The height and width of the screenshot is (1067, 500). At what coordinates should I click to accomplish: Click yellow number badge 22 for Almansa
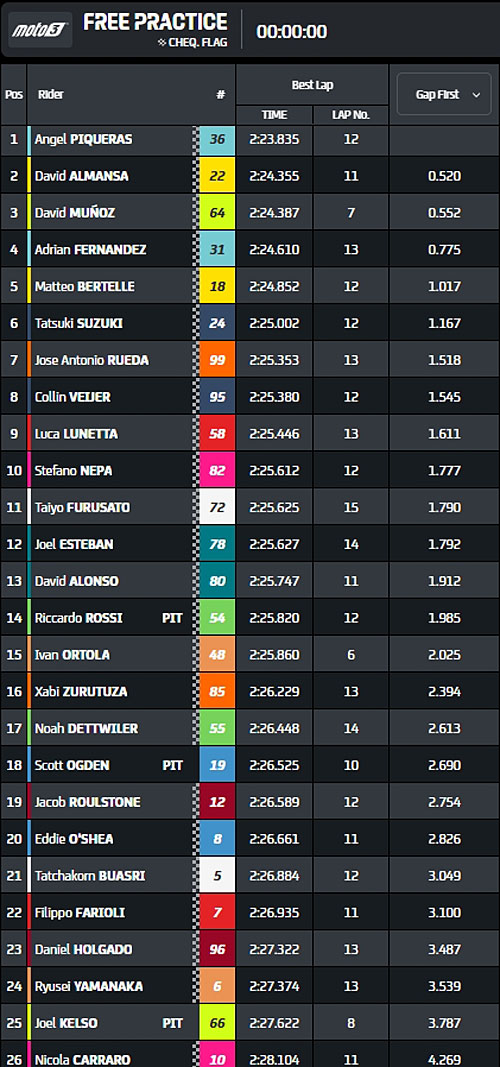[x=217, y=176]
